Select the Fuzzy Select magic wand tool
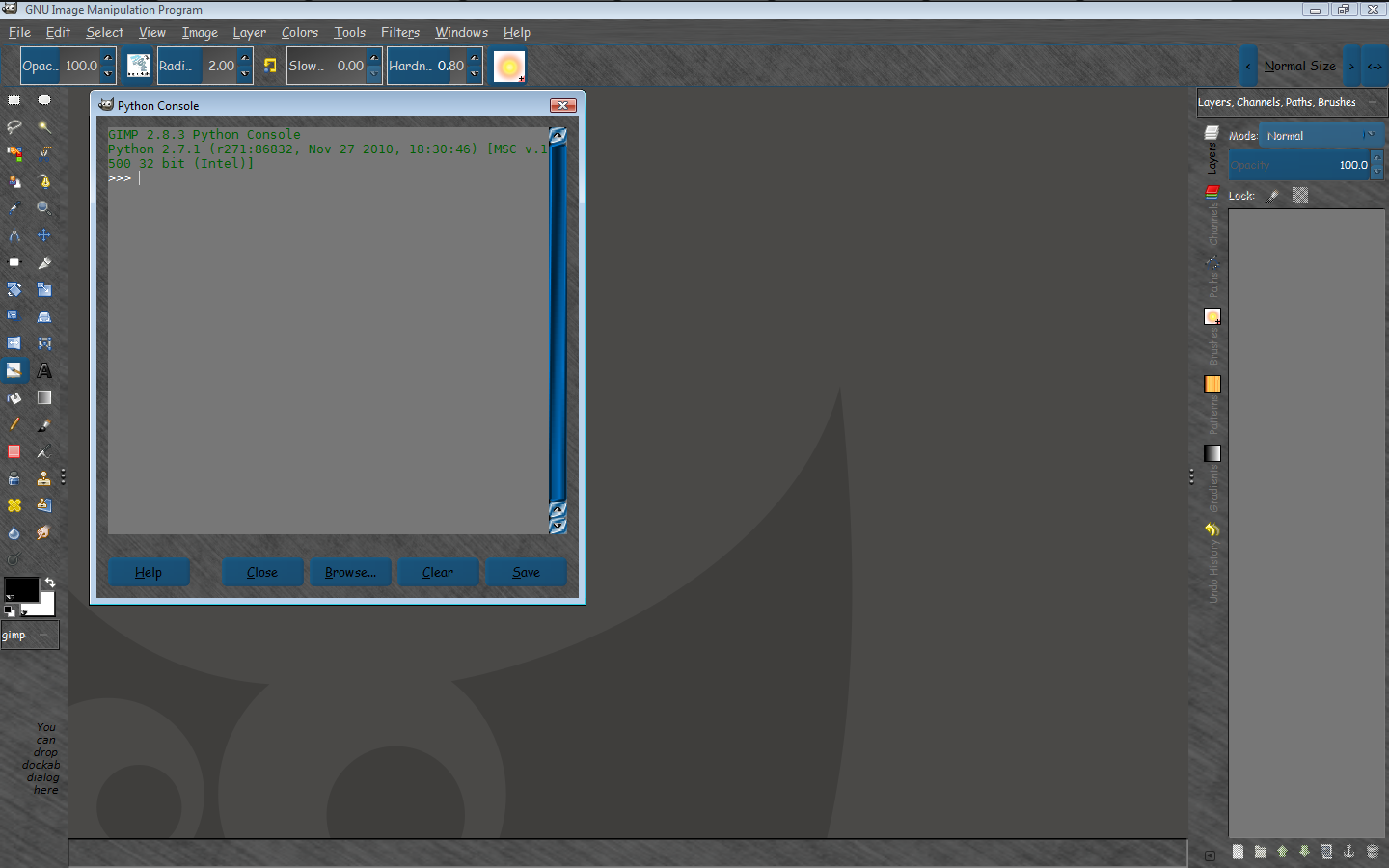Screen dimensions: 1389x868 (43, 126)
